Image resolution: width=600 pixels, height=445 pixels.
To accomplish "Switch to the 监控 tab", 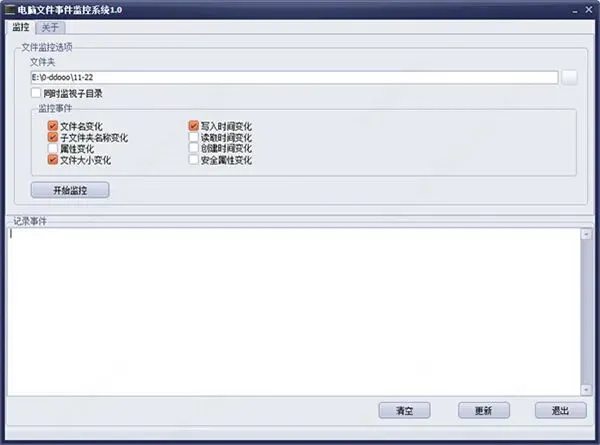I will (x=21, y=27).
